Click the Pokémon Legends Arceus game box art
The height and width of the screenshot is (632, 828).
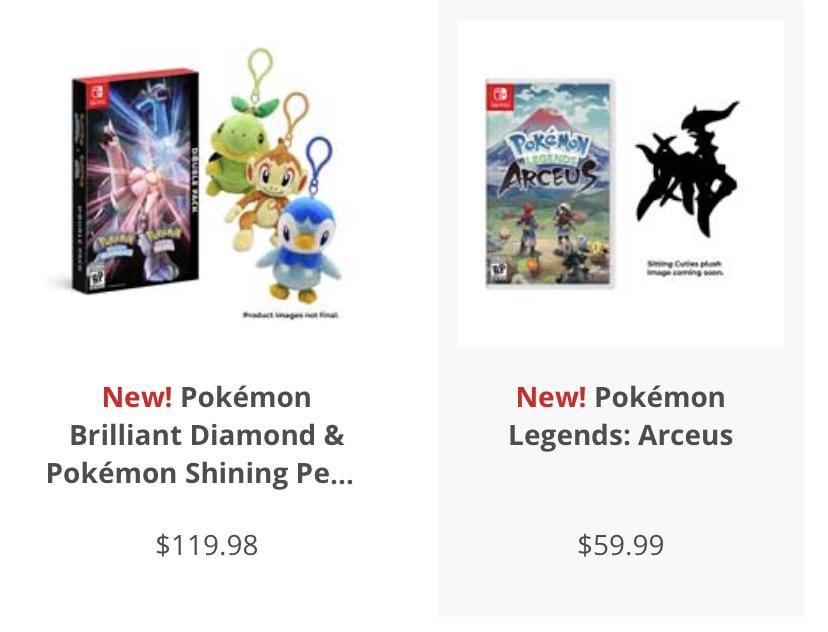click(549, 183)
